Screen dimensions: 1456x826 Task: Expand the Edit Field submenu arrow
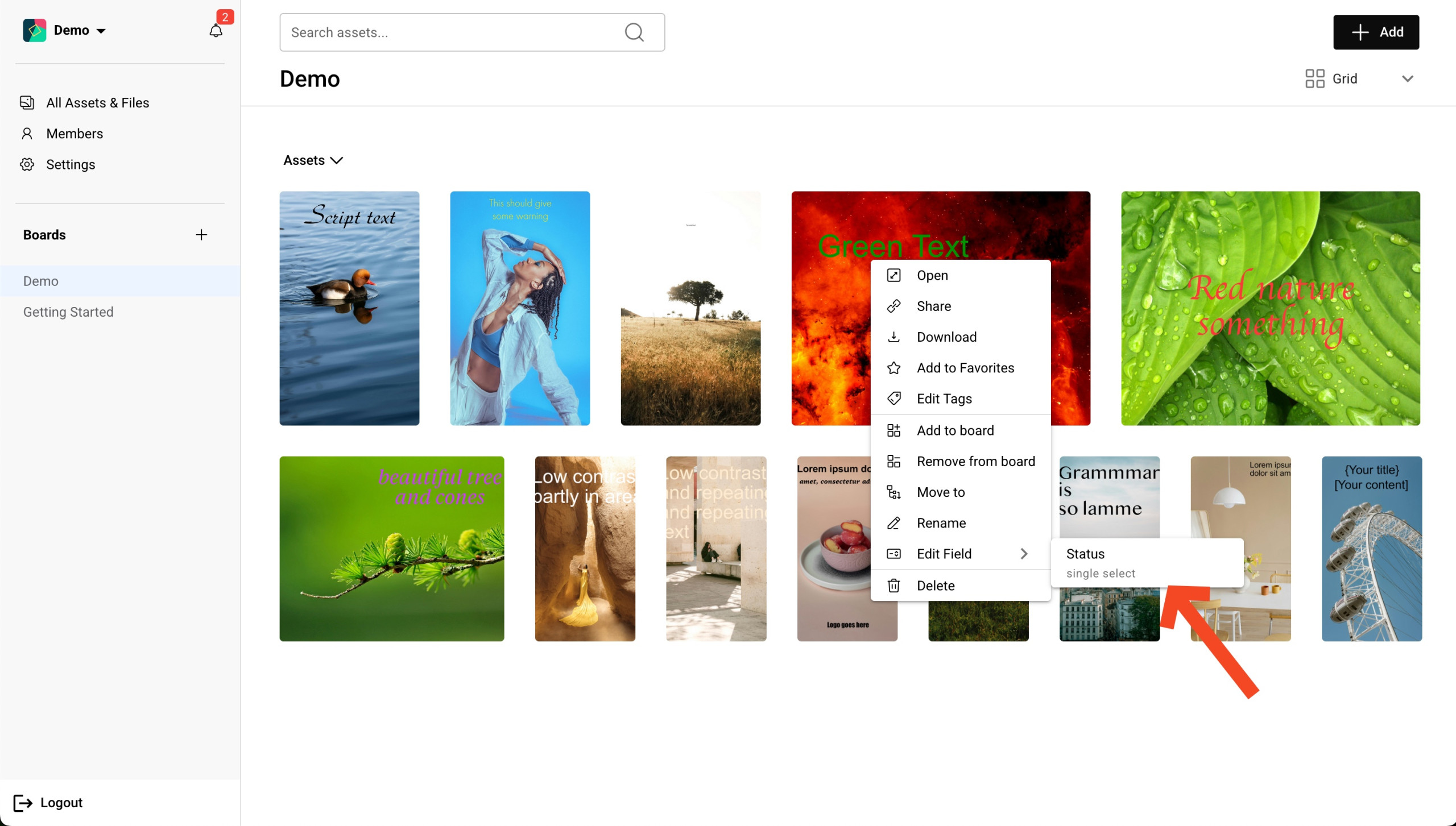point(1024,554)
